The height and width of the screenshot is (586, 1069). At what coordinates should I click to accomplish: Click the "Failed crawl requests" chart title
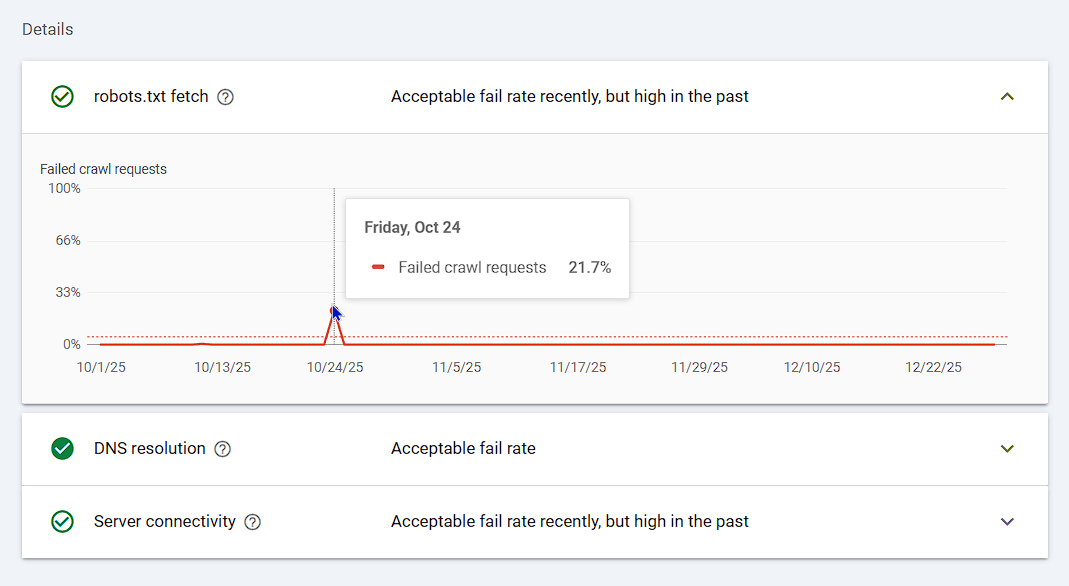[103, 169]
